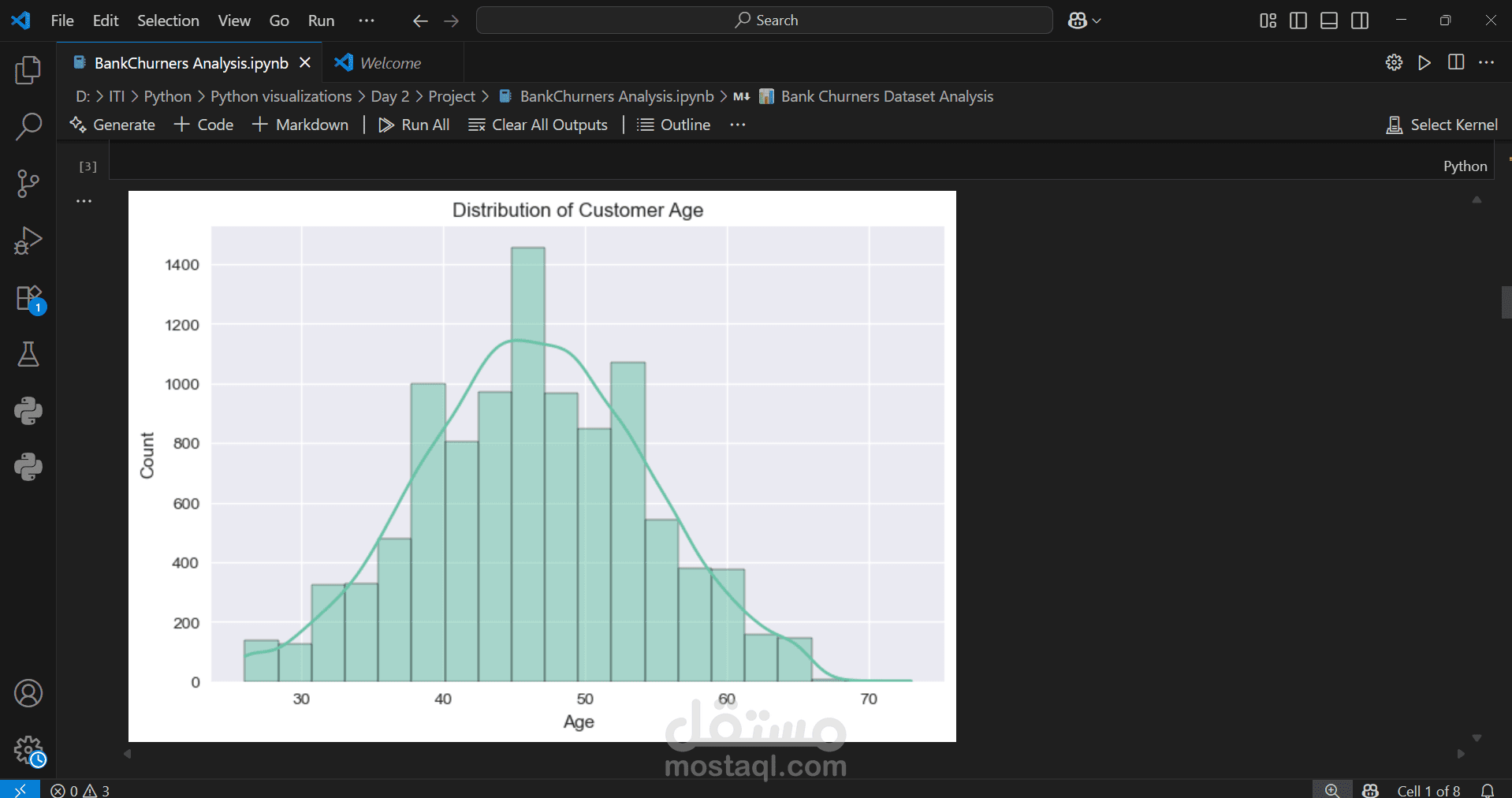Click Run All cells
Image resolution: width=1512 pixels, height=798 pixels.
pyautogui.click(x=414, y=125)
